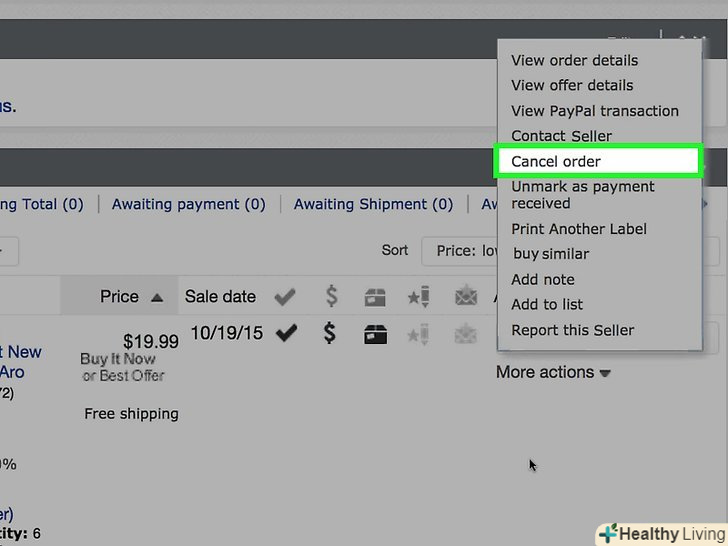Choose View order details menu item

574,60
